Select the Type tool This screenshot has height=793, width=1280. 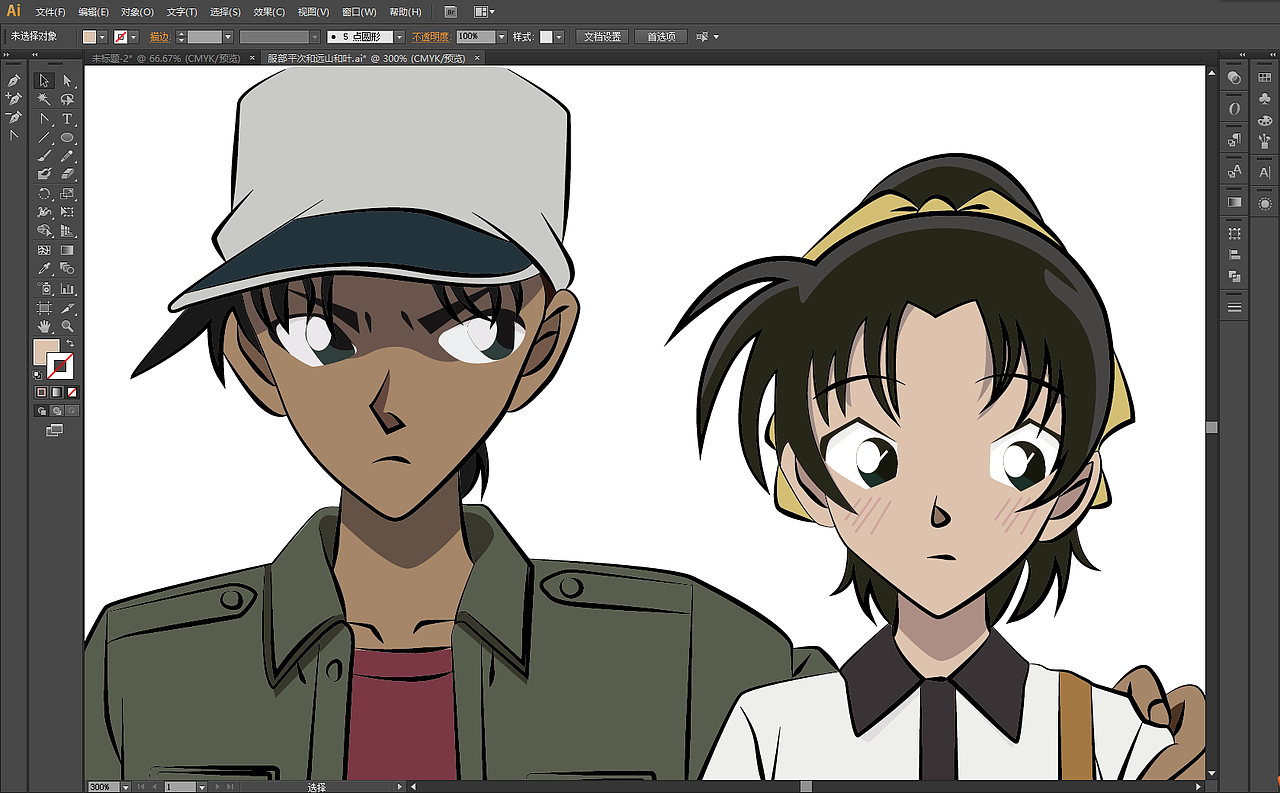coord(67,119)
